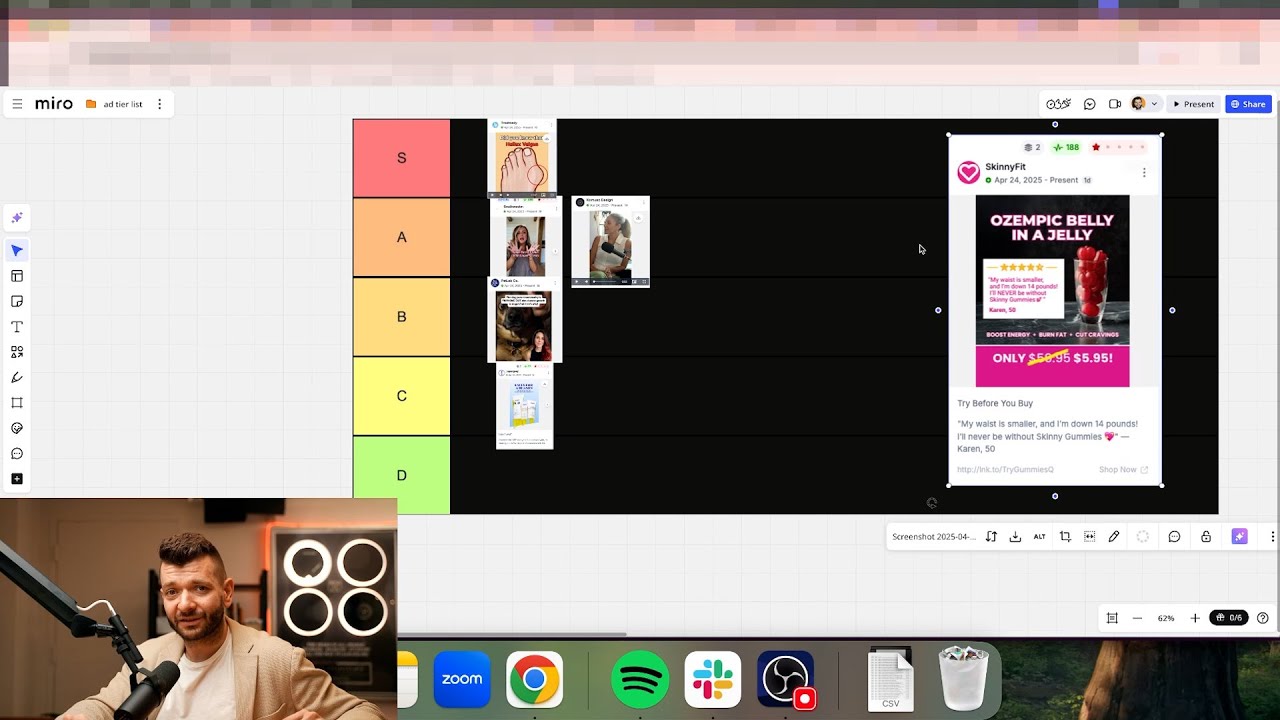
Task: Select the cursor Select tool
Action: click(x=17, y=250)
